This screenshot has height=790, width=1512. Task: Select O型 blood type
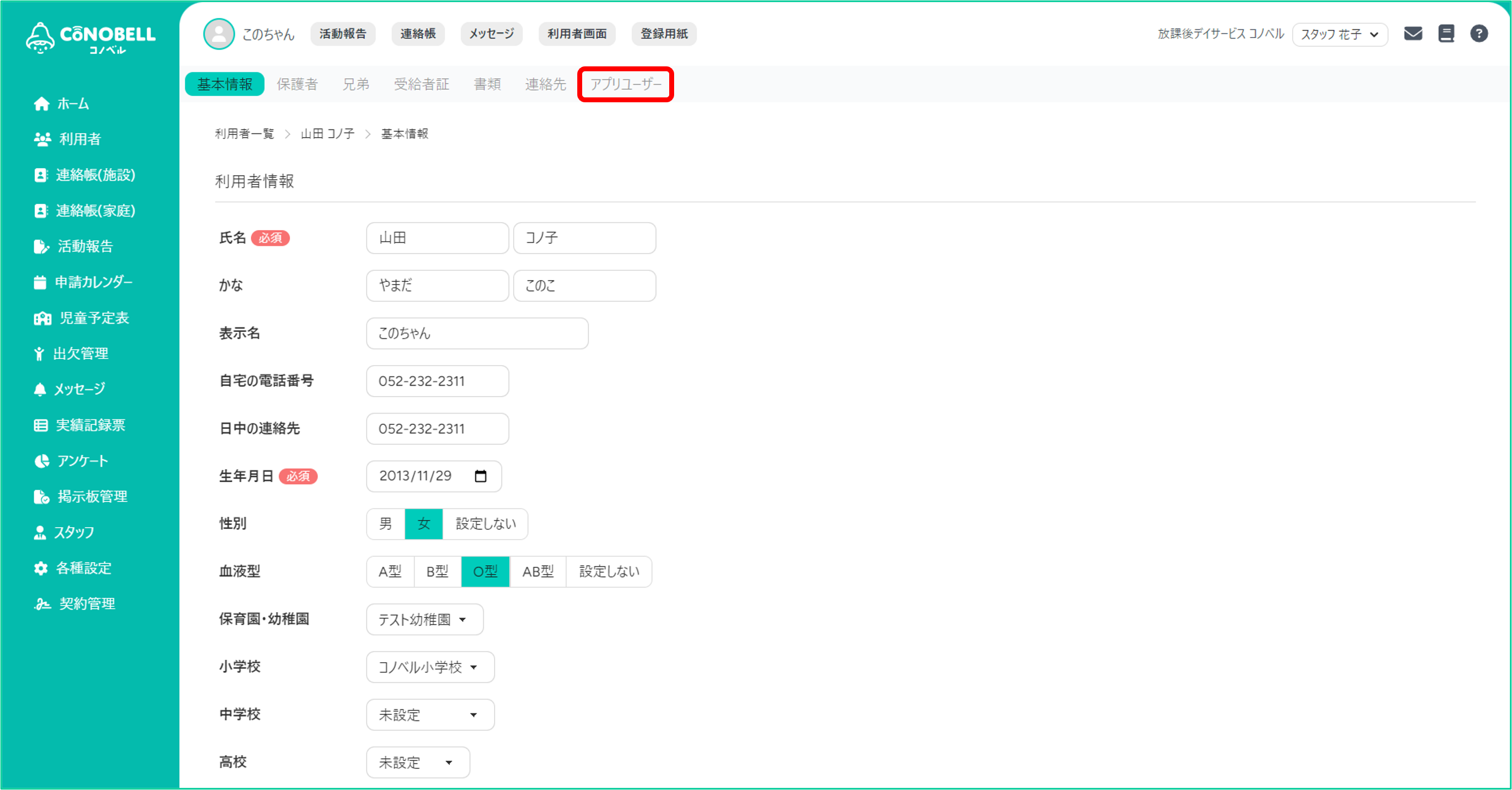tap(485, 572)
